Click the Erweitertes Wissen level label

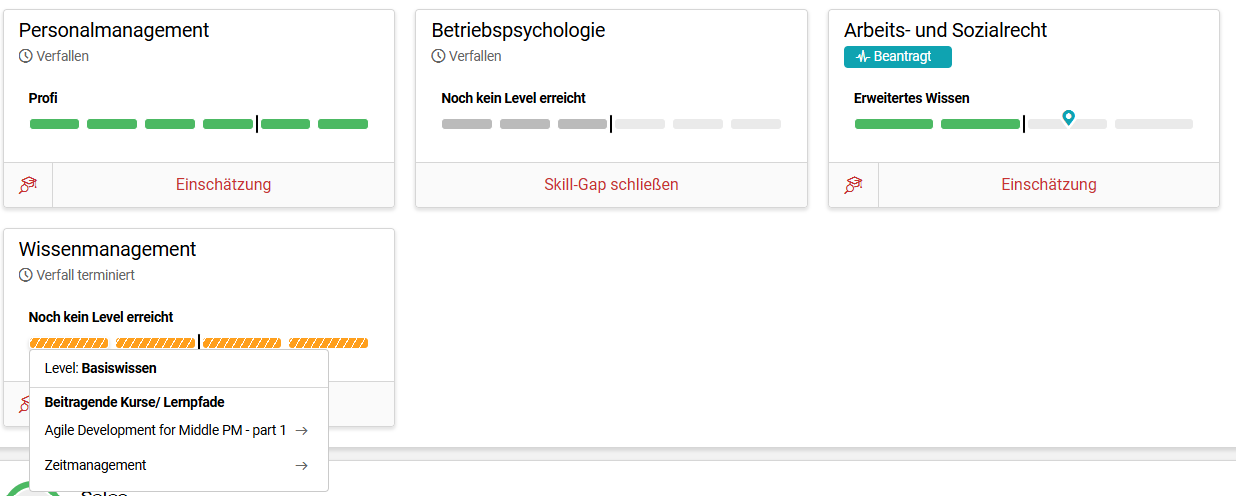pos(912,98)
